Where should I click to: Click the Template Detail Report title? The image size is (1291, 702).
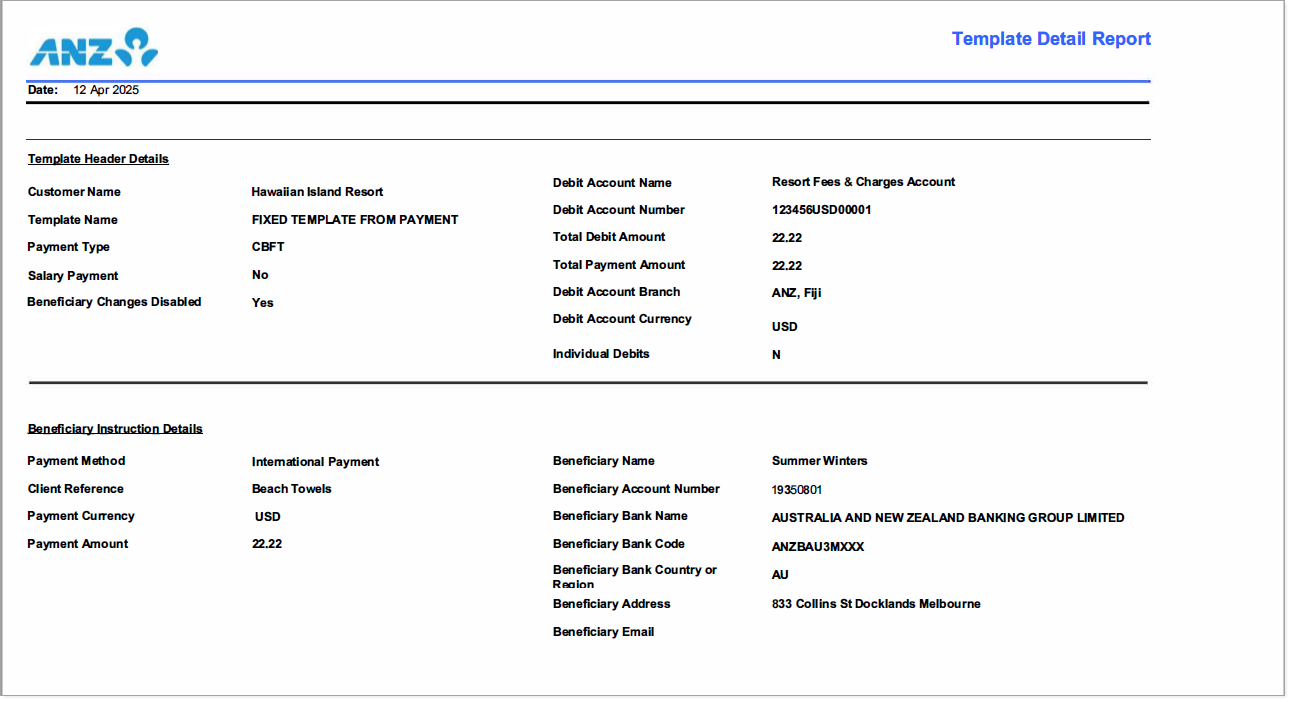[x=1052, y=38]
